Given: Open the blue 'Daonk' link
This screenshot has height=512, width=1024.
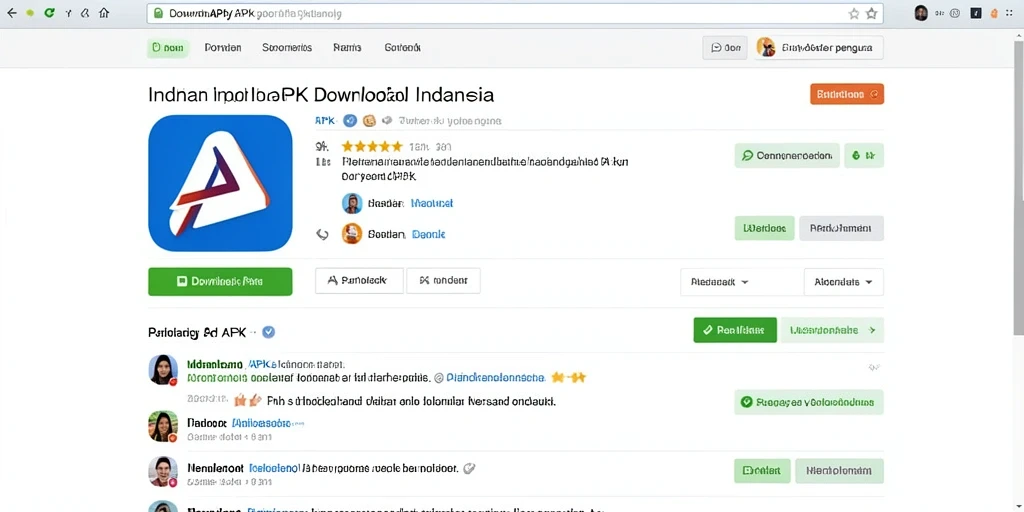Looking at the screenshot, I should (x=428, y=234).
